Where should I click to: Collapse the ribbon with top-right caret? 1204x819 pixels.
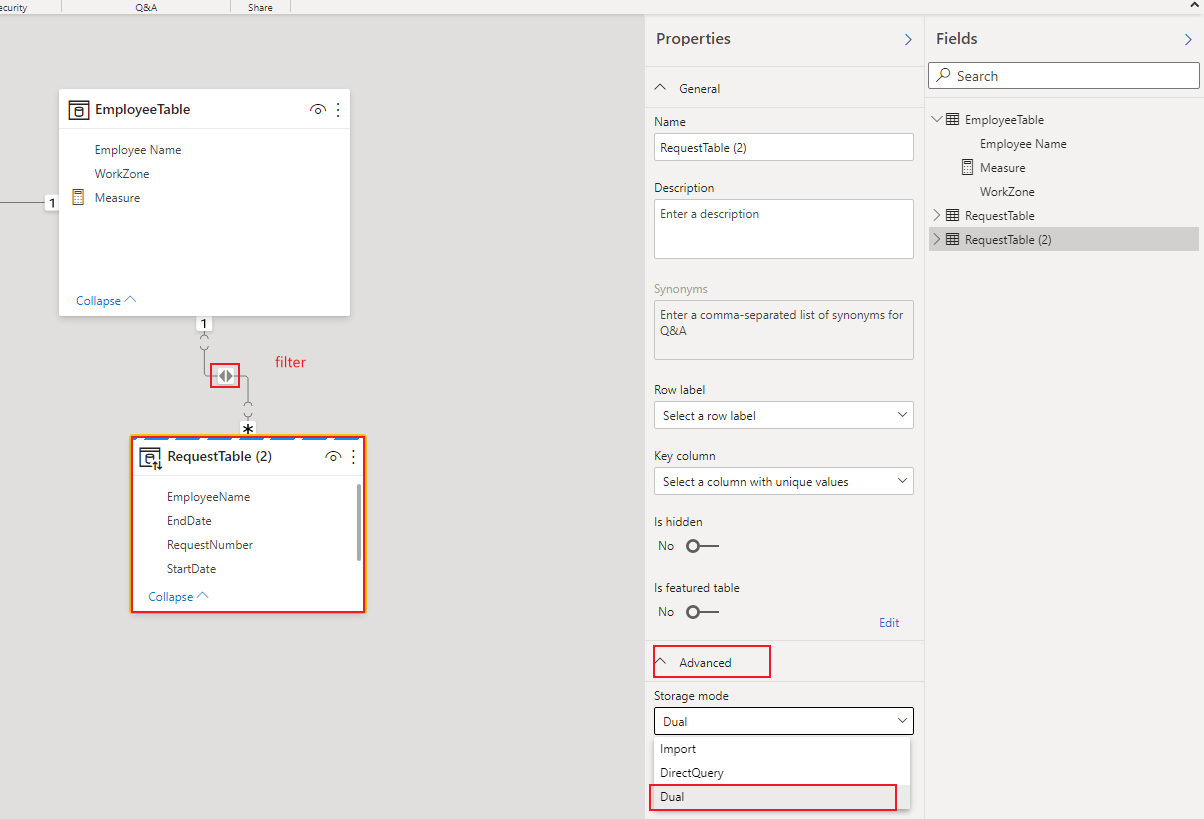pyautogui.click(x=1194, y=5)
